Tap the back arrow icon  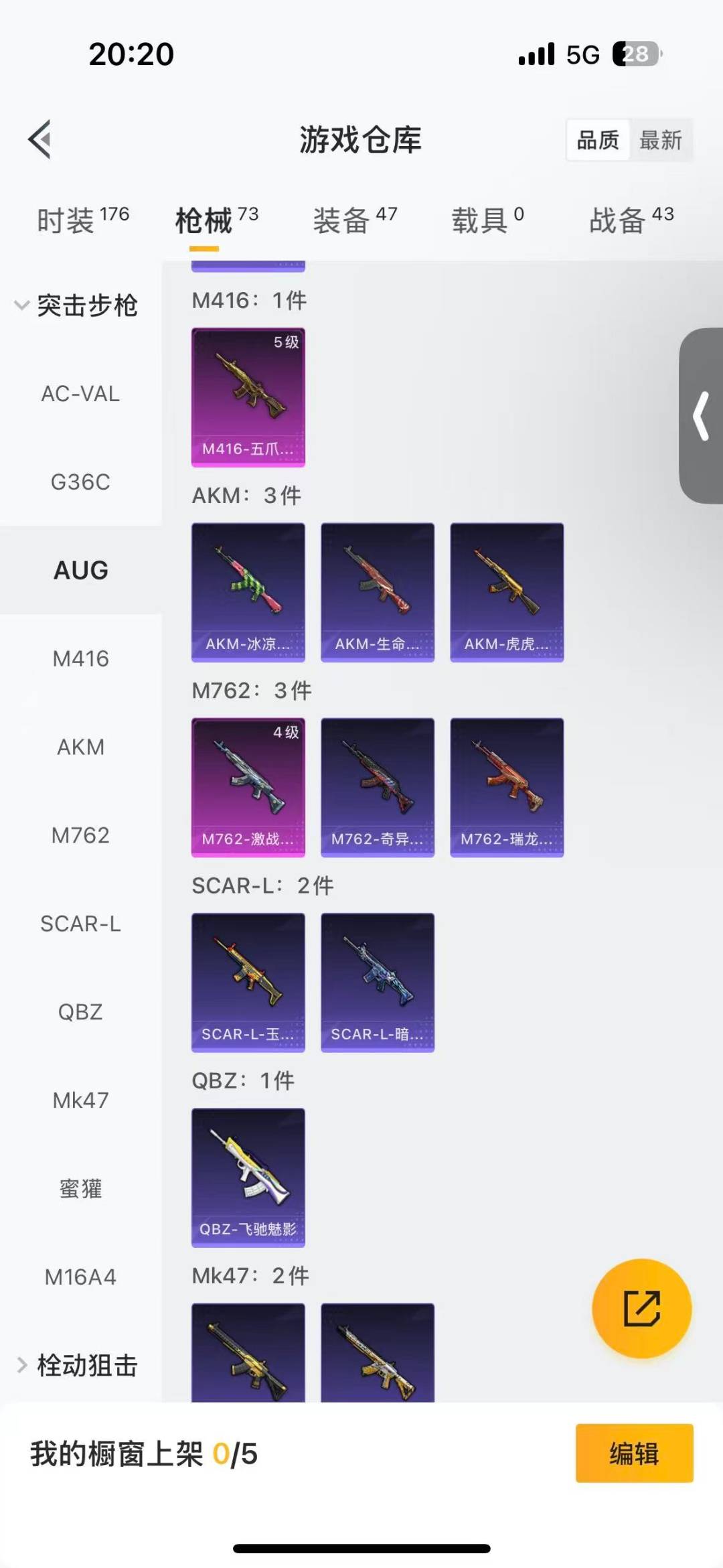click(40, 139)
